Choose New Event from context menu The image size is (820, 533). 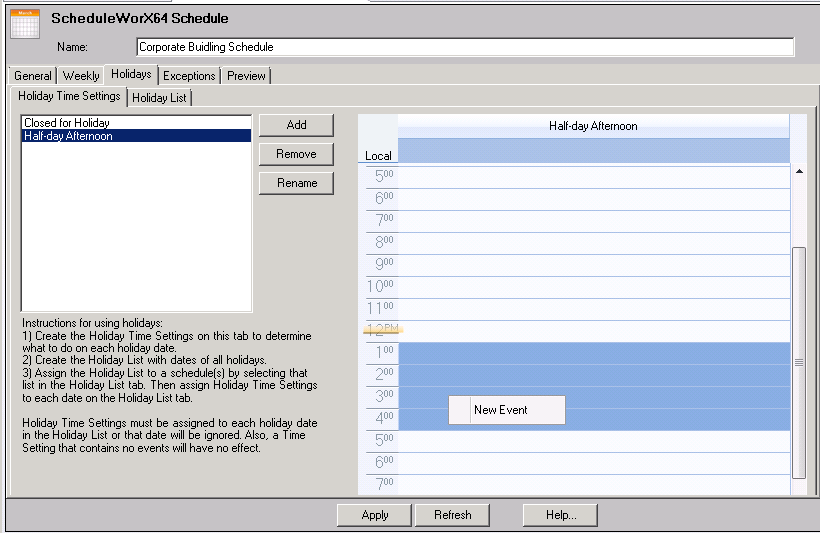click(x=501, y=410)
